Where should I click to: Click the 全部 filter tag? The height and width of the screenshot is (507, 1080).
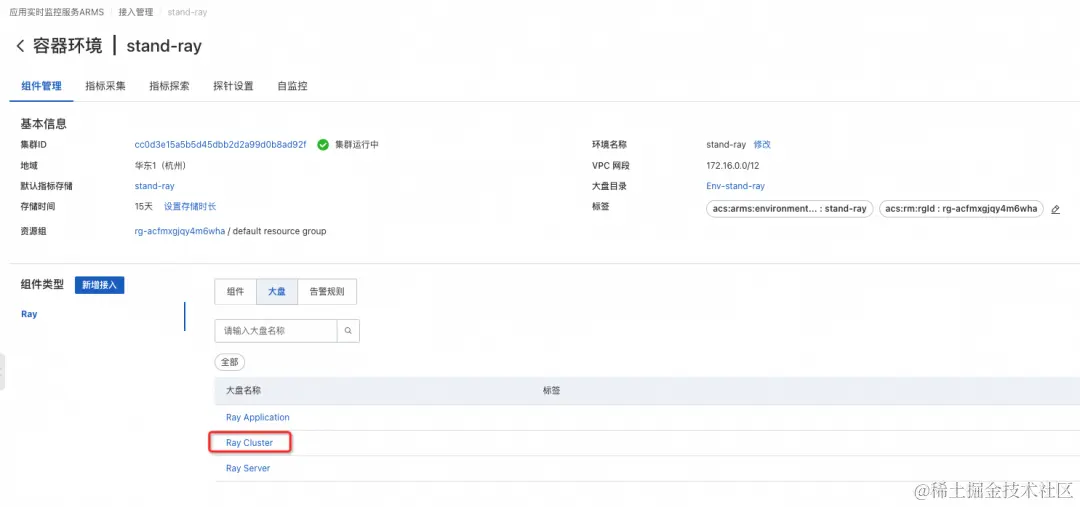coord(230,362)
